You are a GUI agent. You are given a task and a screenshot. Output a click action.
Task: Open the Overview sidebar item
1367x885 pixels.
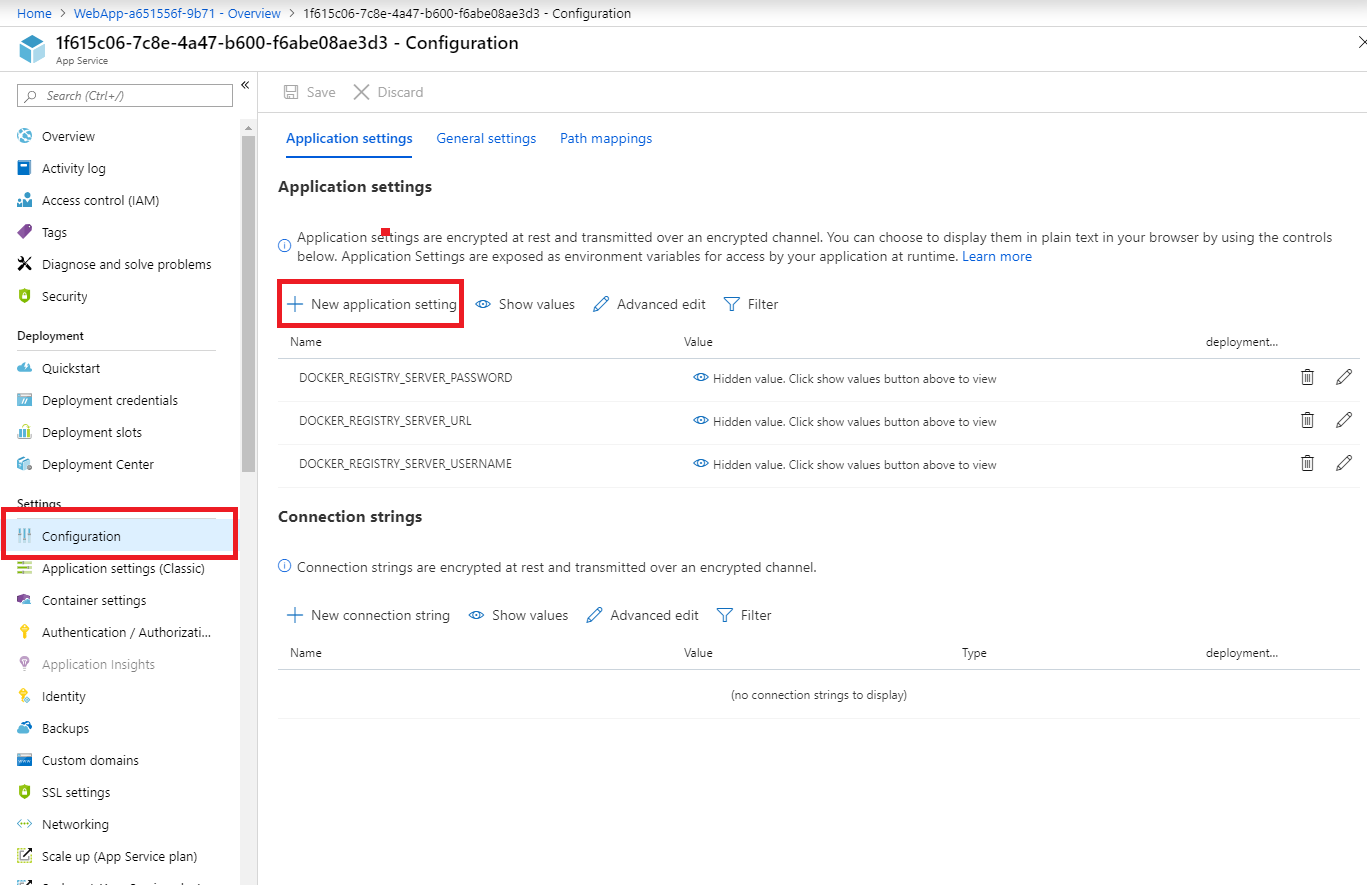click(68, 136)
